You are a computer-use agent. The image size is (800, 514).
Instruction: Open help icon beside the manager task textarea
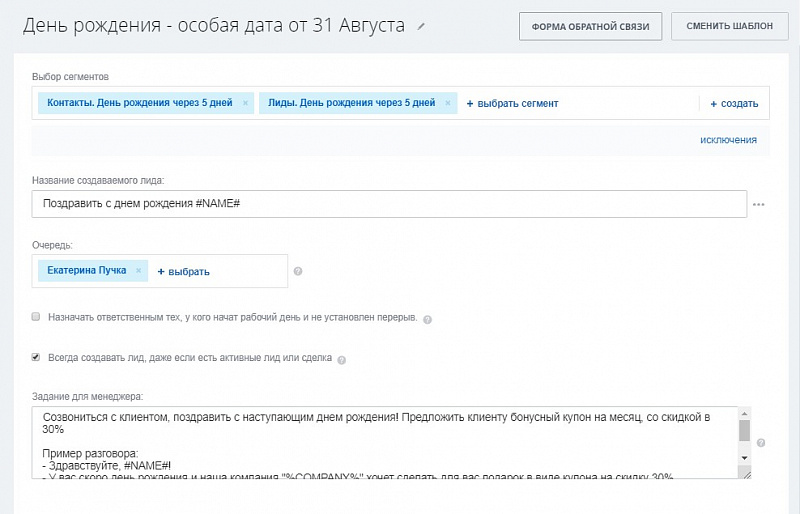tap(761, 443)
